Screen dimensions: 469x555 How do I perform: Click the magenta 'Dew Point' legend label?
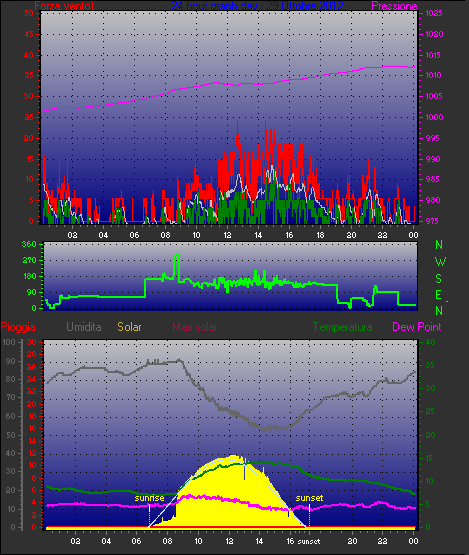pos(417,327)
